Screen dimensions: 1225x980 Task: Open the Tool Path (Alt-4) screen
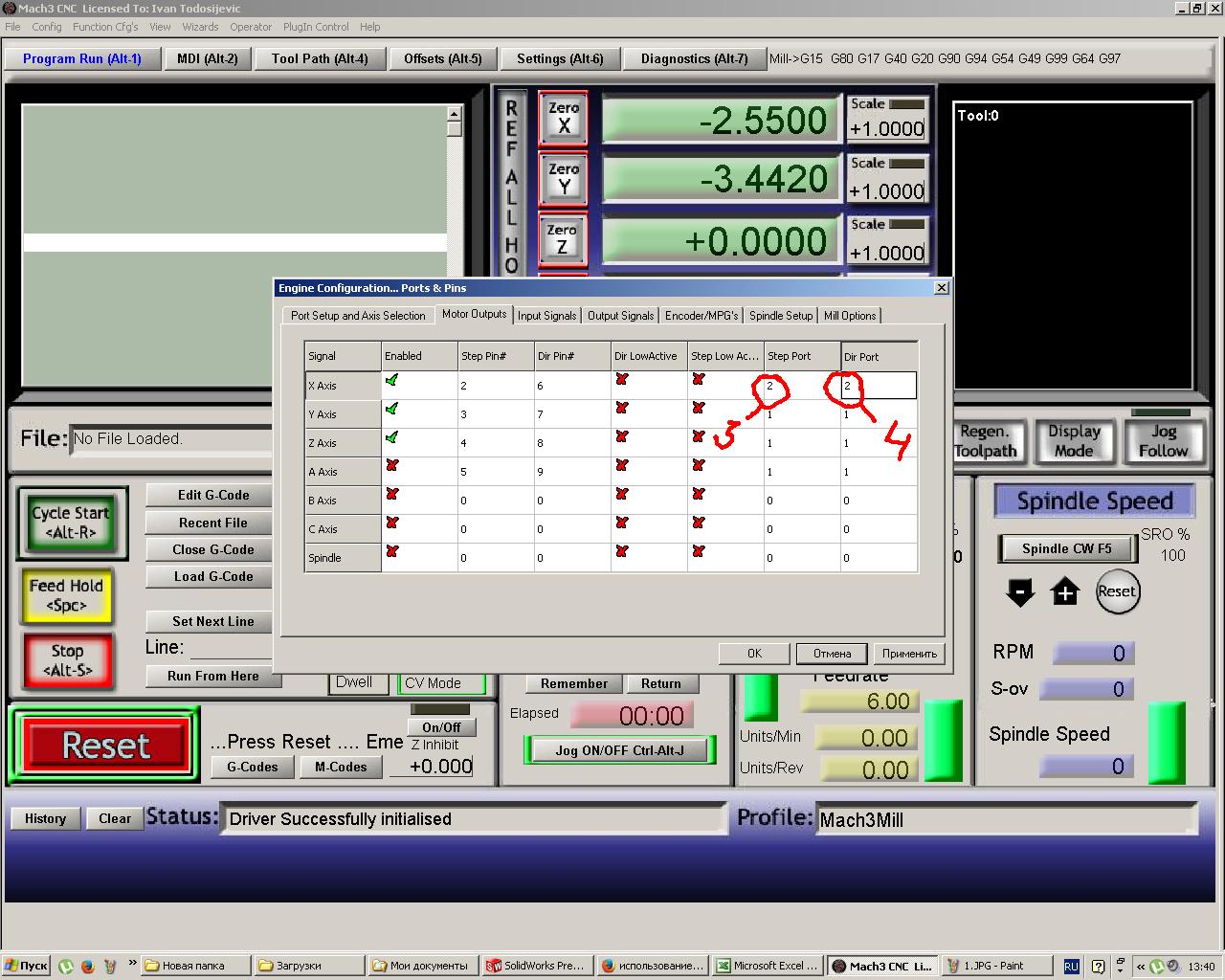(x=320, y=59)
